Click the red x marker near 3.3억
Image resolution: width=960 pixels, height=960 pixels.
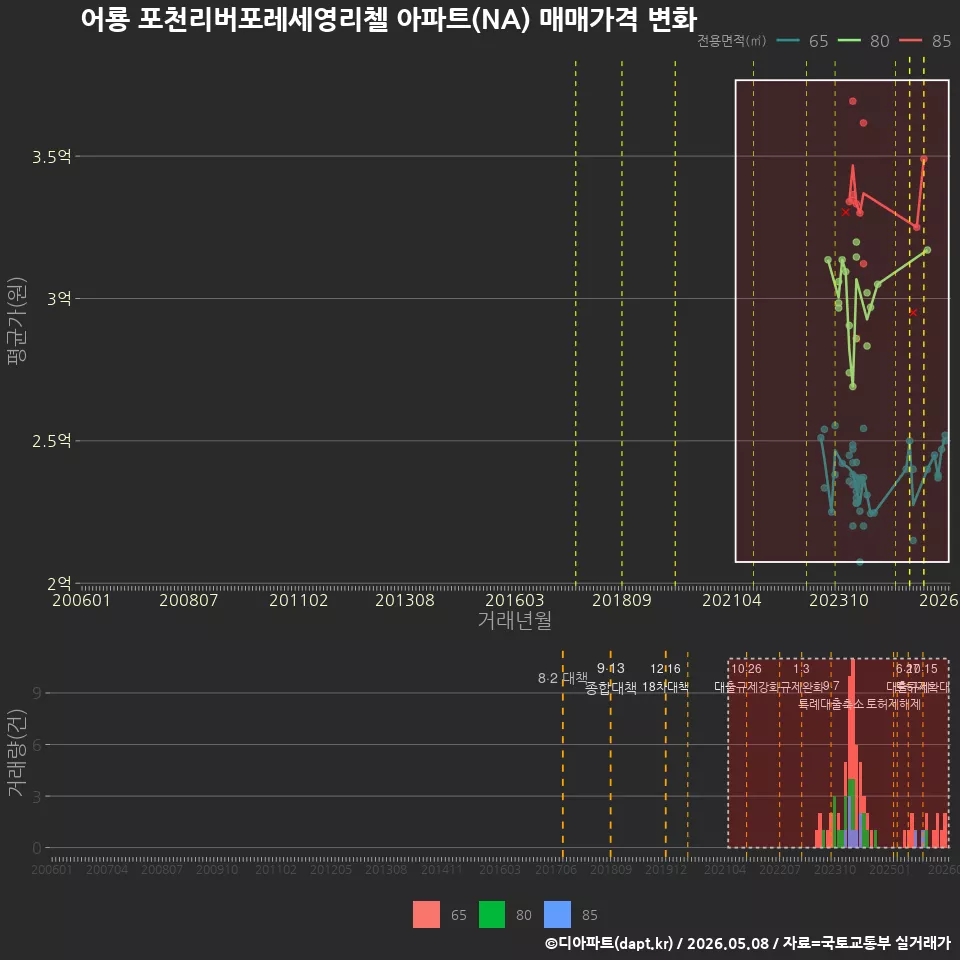[x=846, y=212]
